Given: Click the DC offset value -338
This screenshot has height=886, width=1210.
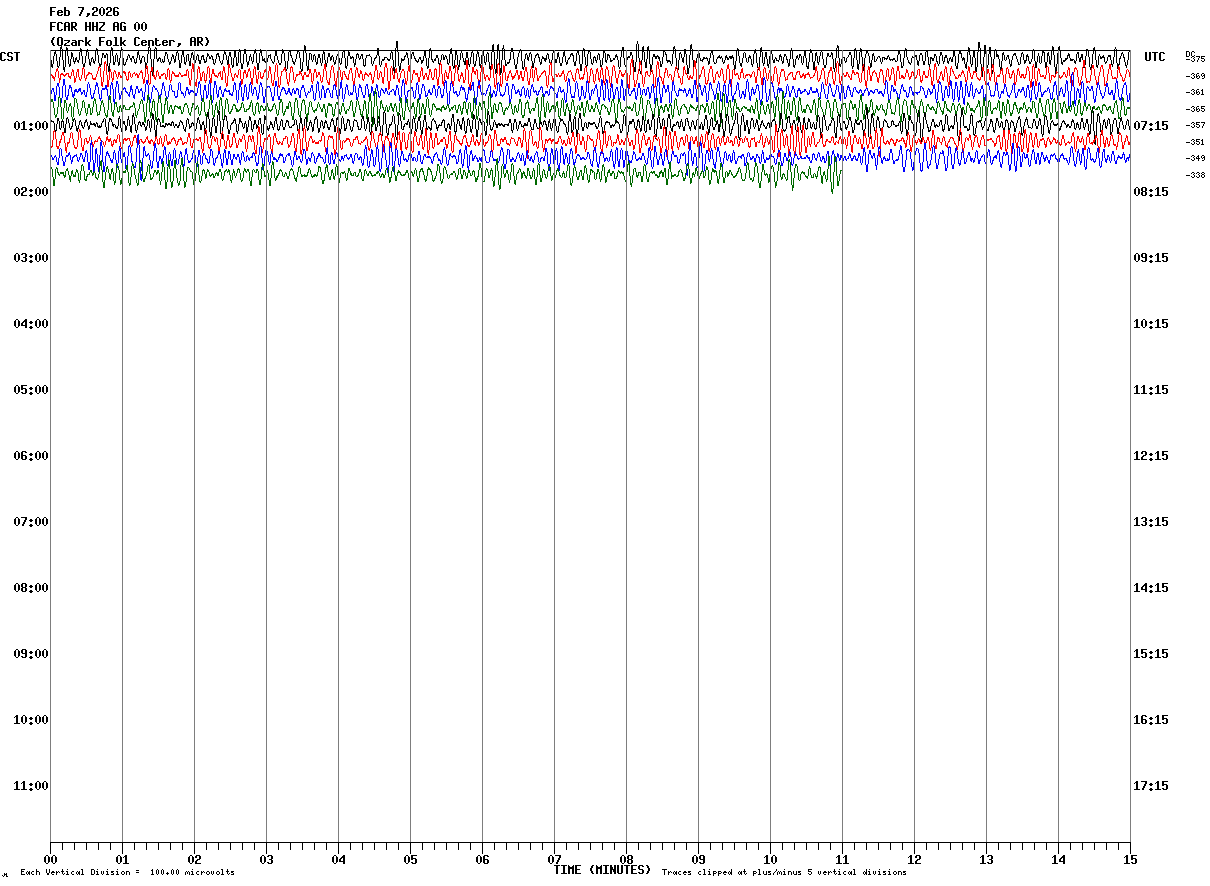Looking at the screenshot, I should click(x=1195, y=175).
